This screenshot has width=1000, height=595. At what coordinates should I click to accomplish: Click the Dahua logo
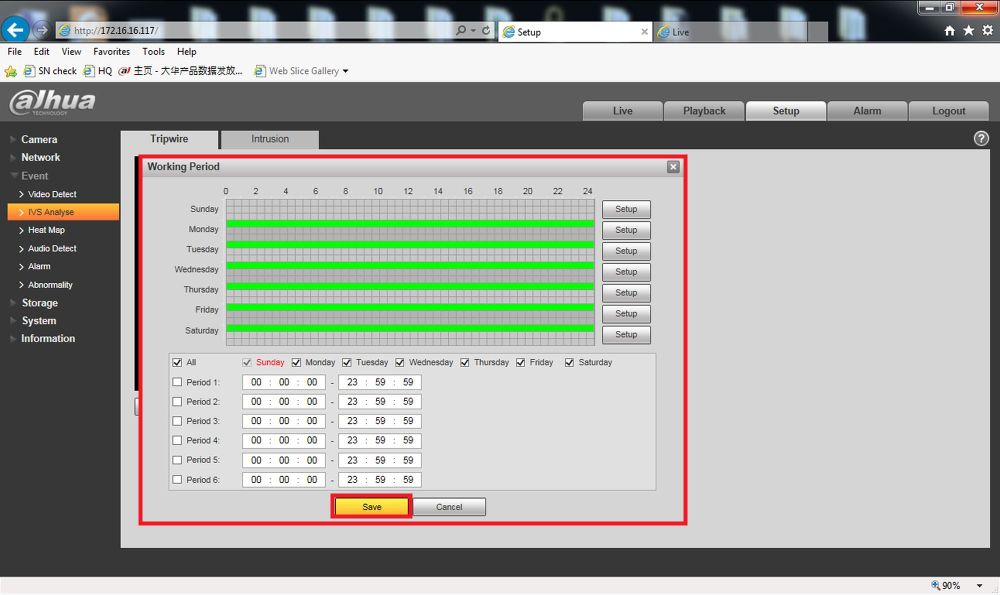(x=52, y=103)
